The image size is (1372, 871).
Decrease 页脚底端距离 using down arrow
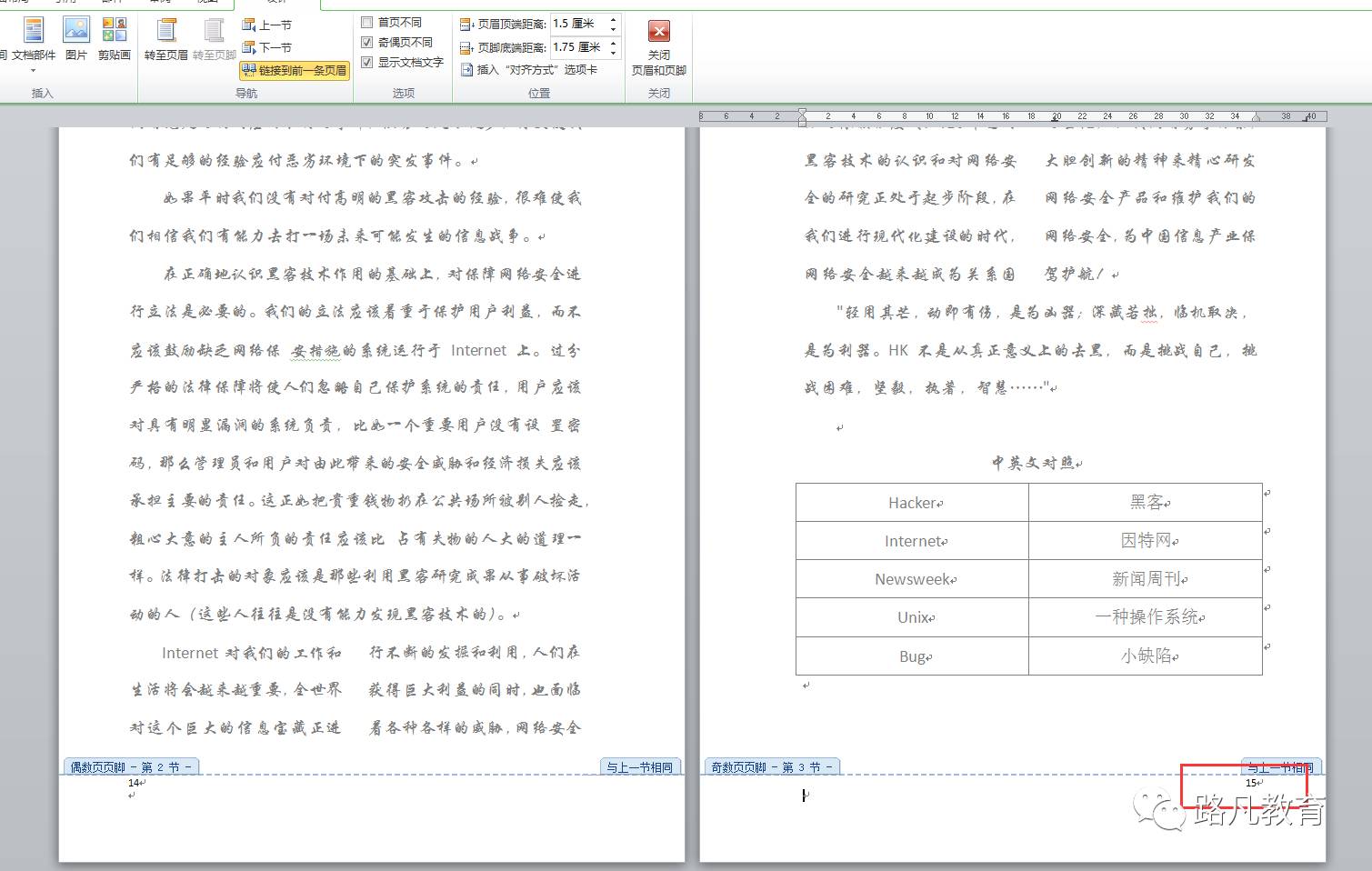click(x=613, y=51)
